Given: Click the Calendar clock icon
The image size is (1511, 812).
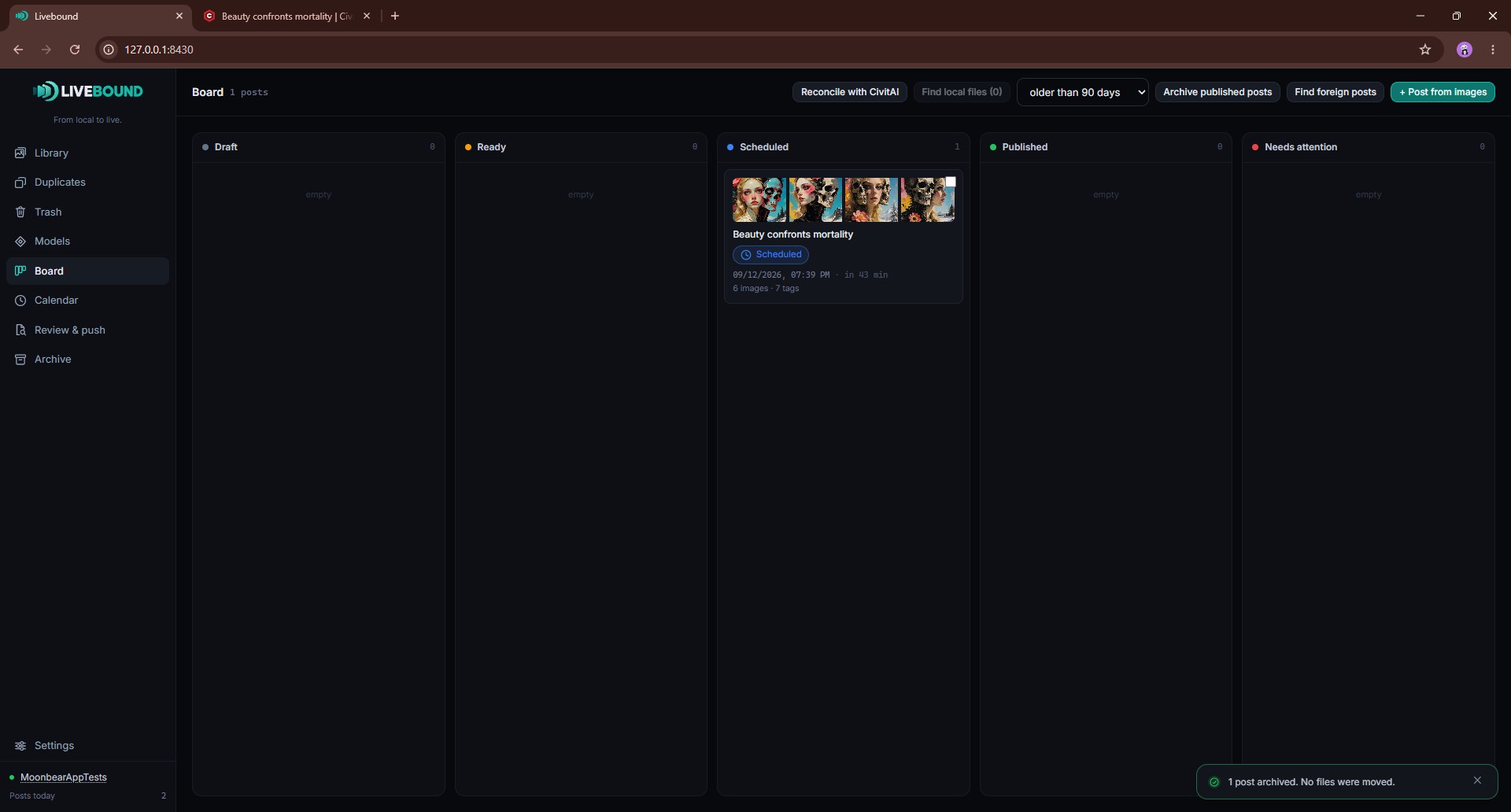Looking at the screenshot, I should pos(20,301).
